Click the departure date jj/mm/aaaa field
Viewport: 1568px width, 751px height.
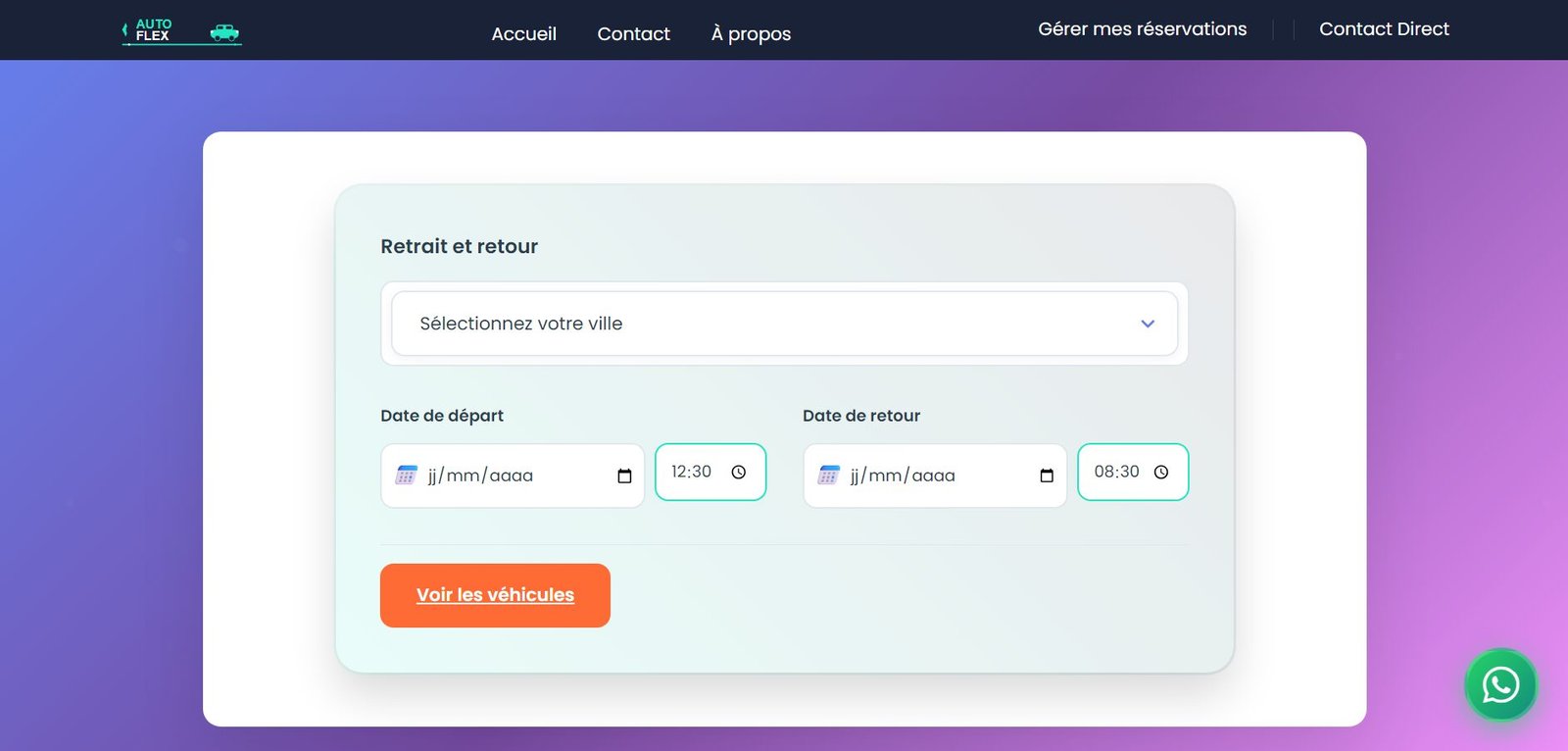[490, 476]
